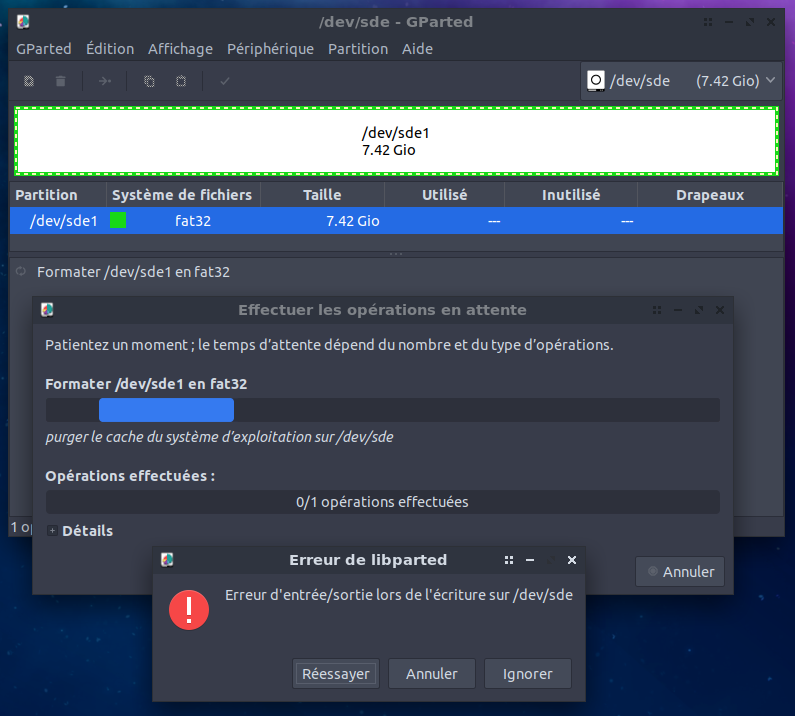
Task: Click the disk icon in device selector
Action: (596, 81)
